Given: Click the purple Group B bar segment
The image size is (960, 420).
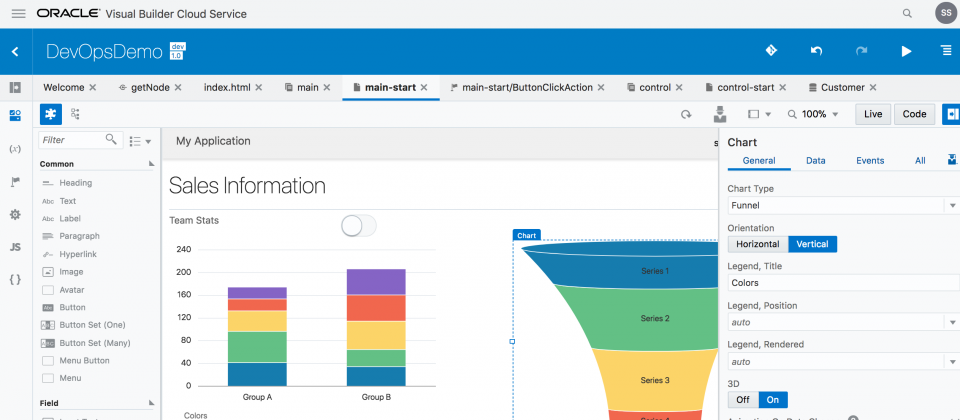Looking at the screenshot, I should click(x=376, y=282).
